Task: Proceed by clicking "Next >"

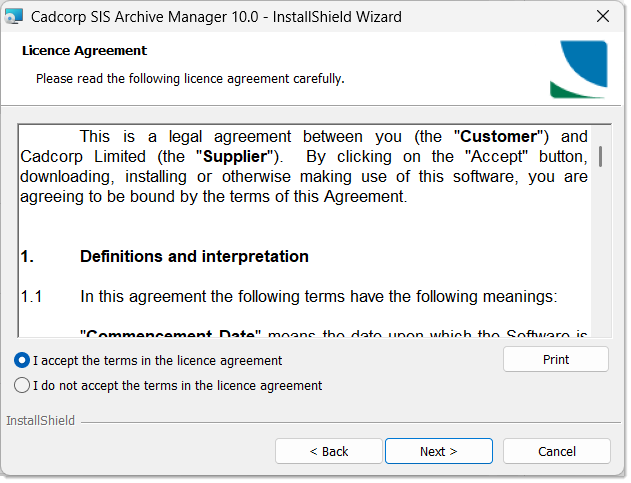Action: 438,452
